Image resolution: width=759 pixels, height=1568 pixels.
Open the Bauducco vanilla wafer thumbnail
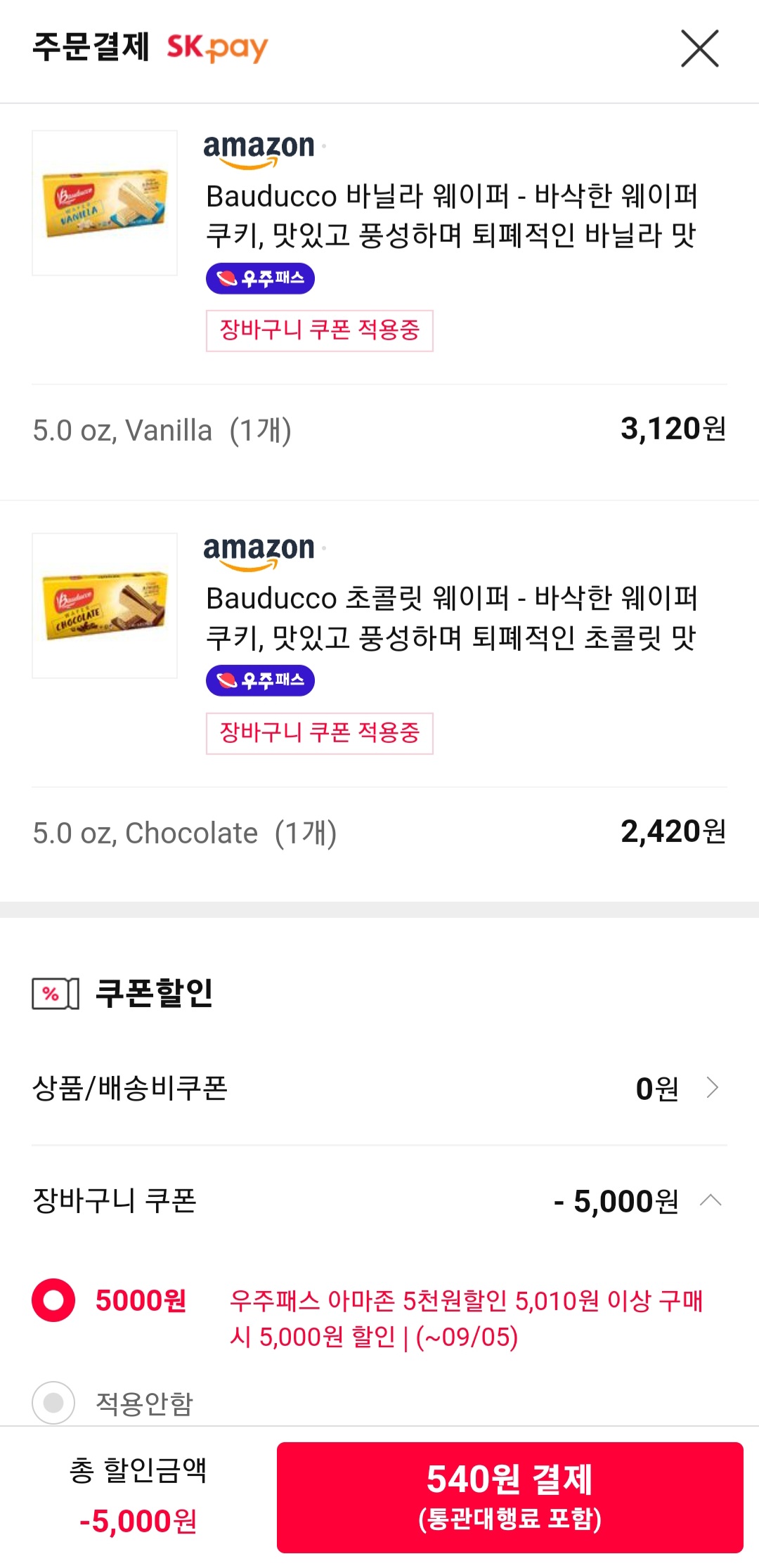105,203
